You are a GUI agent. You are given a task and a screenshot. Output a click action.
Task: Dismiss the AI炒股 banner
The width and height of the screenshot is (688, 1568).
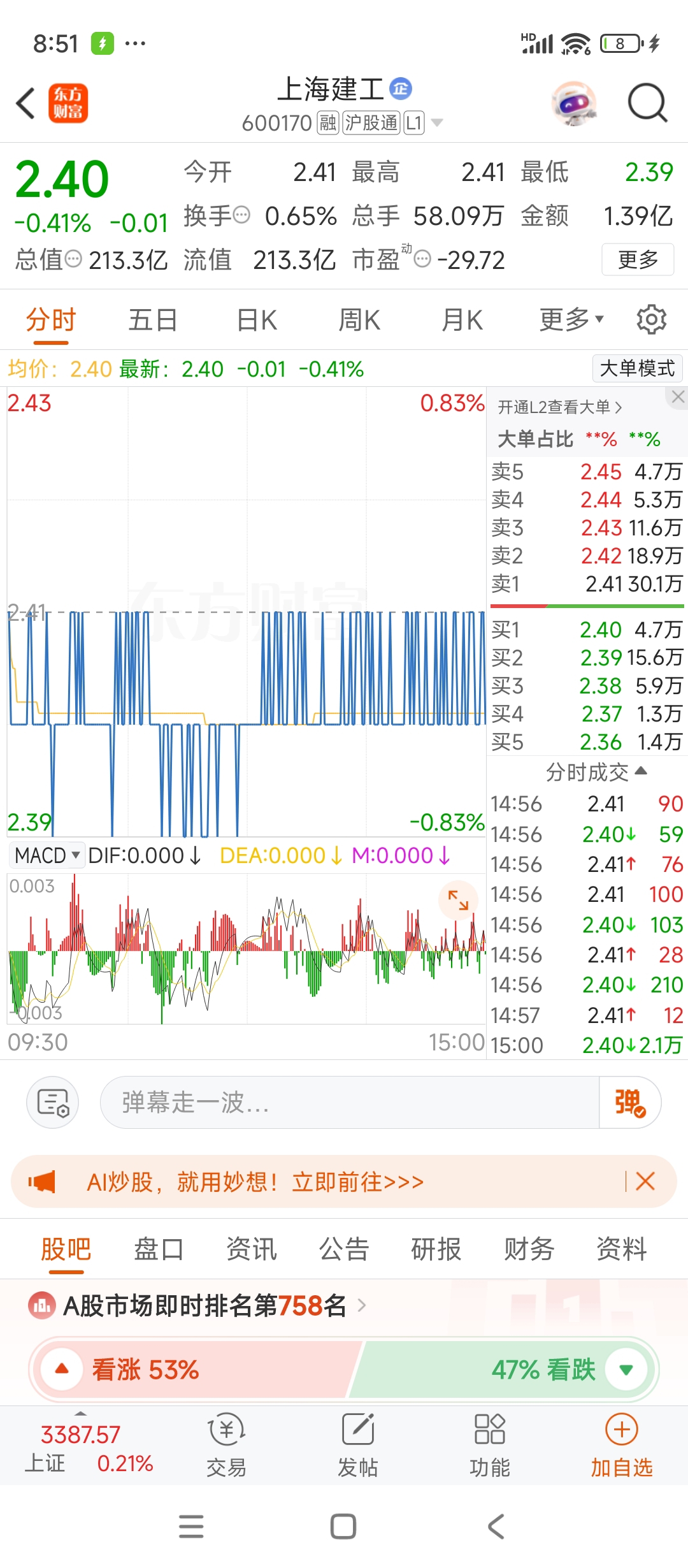click(645, 1181)
